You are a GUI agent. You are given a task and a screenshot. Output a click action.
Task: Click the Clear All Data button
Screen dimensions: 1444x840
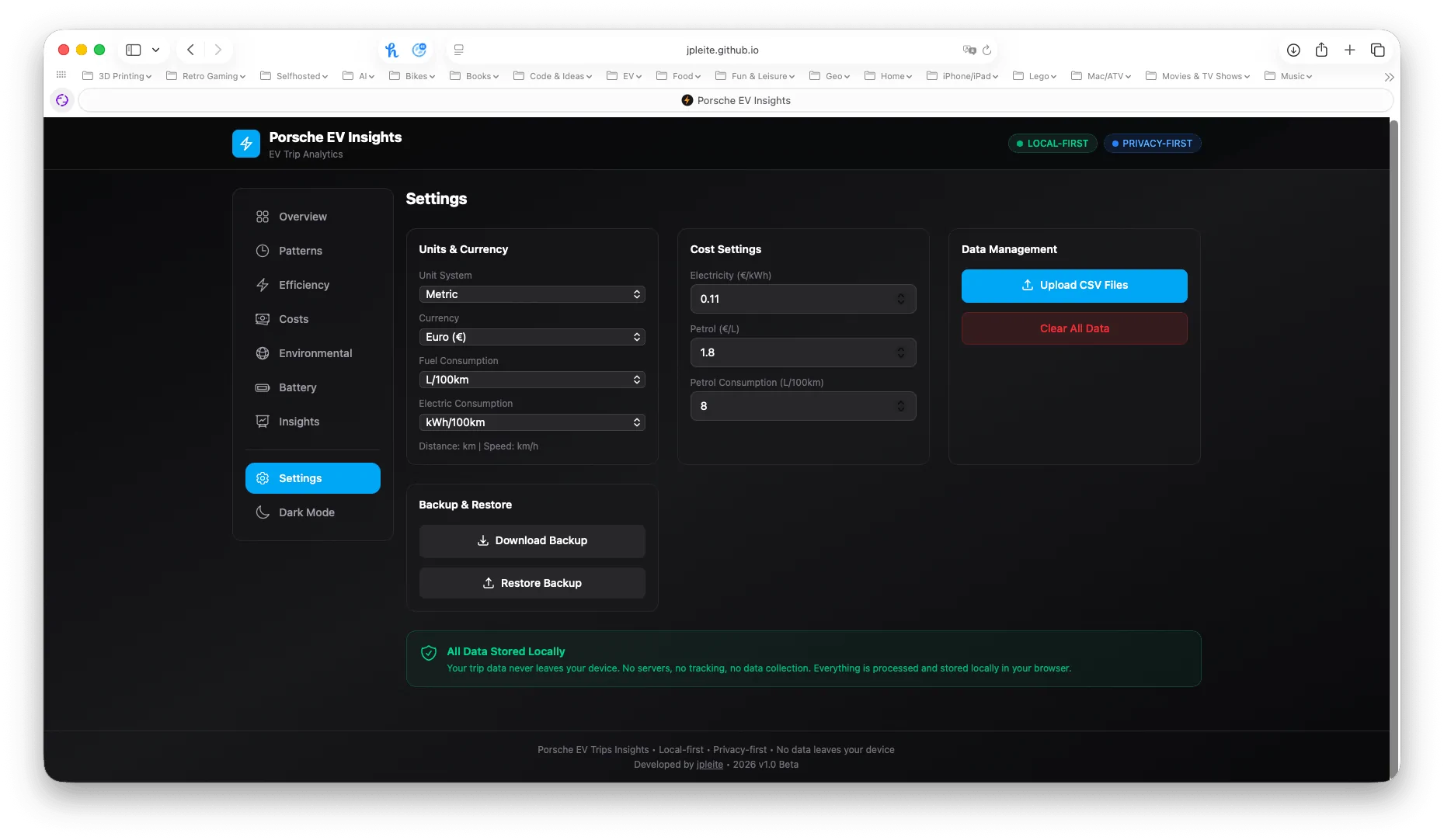[1074, 328]
